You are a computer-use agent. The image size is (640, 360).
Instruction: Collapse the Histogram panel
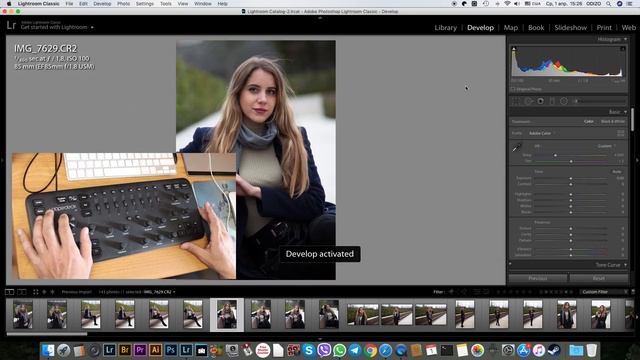(x=625, y=40)
